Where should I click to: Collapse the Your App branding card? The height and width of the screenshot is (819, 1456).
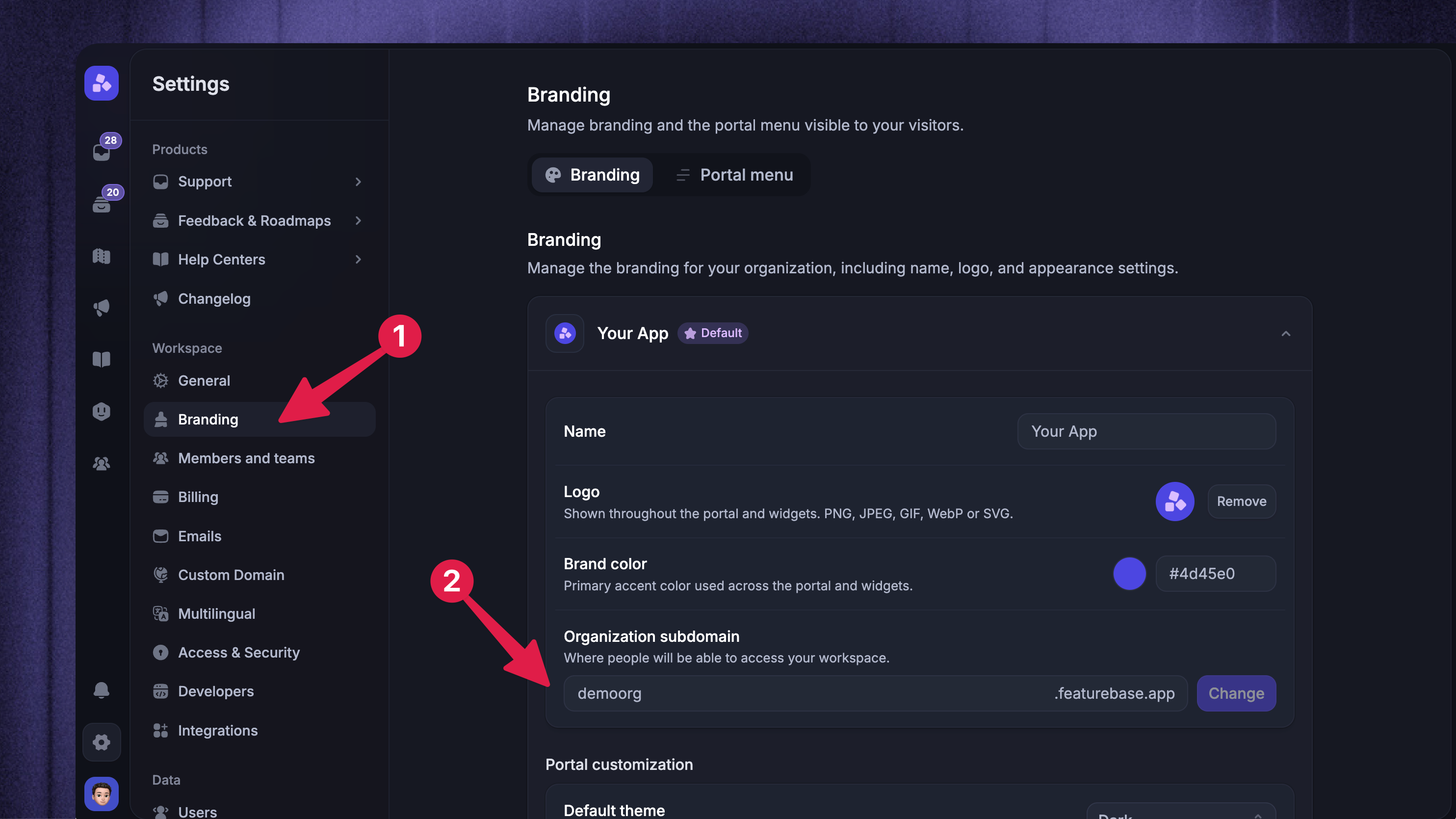pyautogui.click(x=1286, y=334)
